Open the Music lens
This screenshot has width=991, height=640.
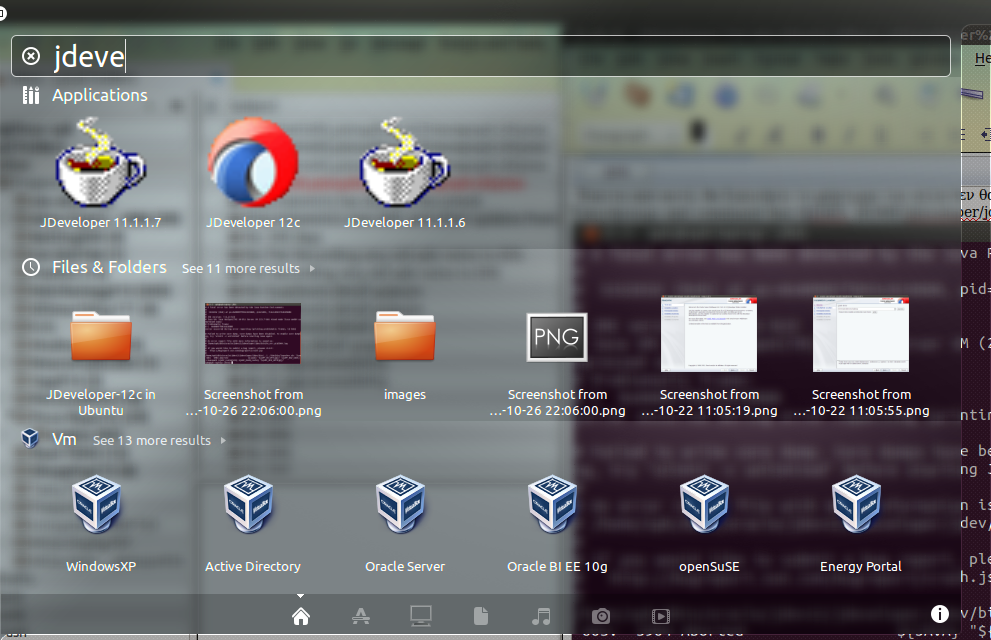tap(541, 616)
